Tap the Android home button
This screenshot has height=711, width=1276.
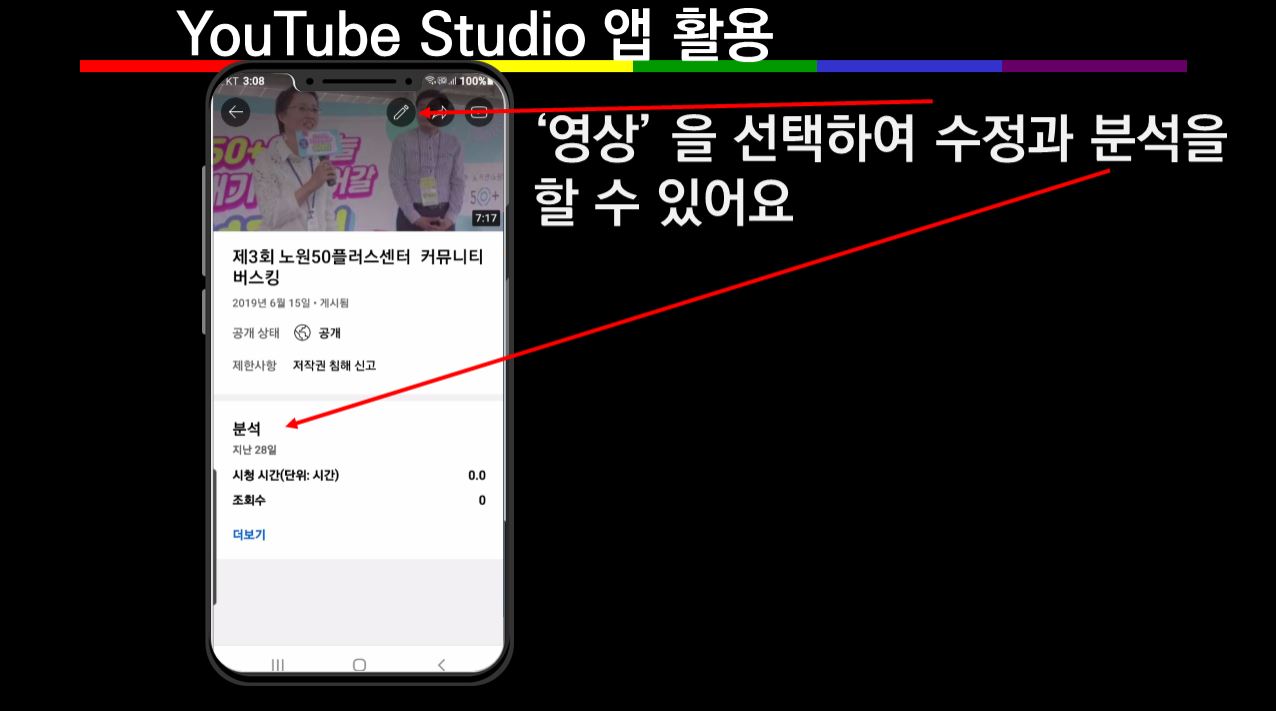[359, 664]
